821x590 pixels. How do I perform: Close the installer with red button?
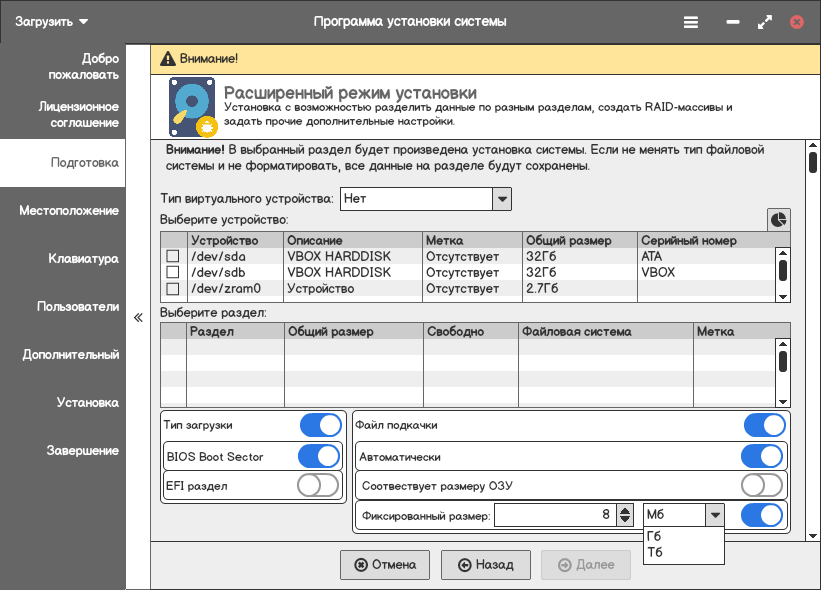tap(796, 22)
